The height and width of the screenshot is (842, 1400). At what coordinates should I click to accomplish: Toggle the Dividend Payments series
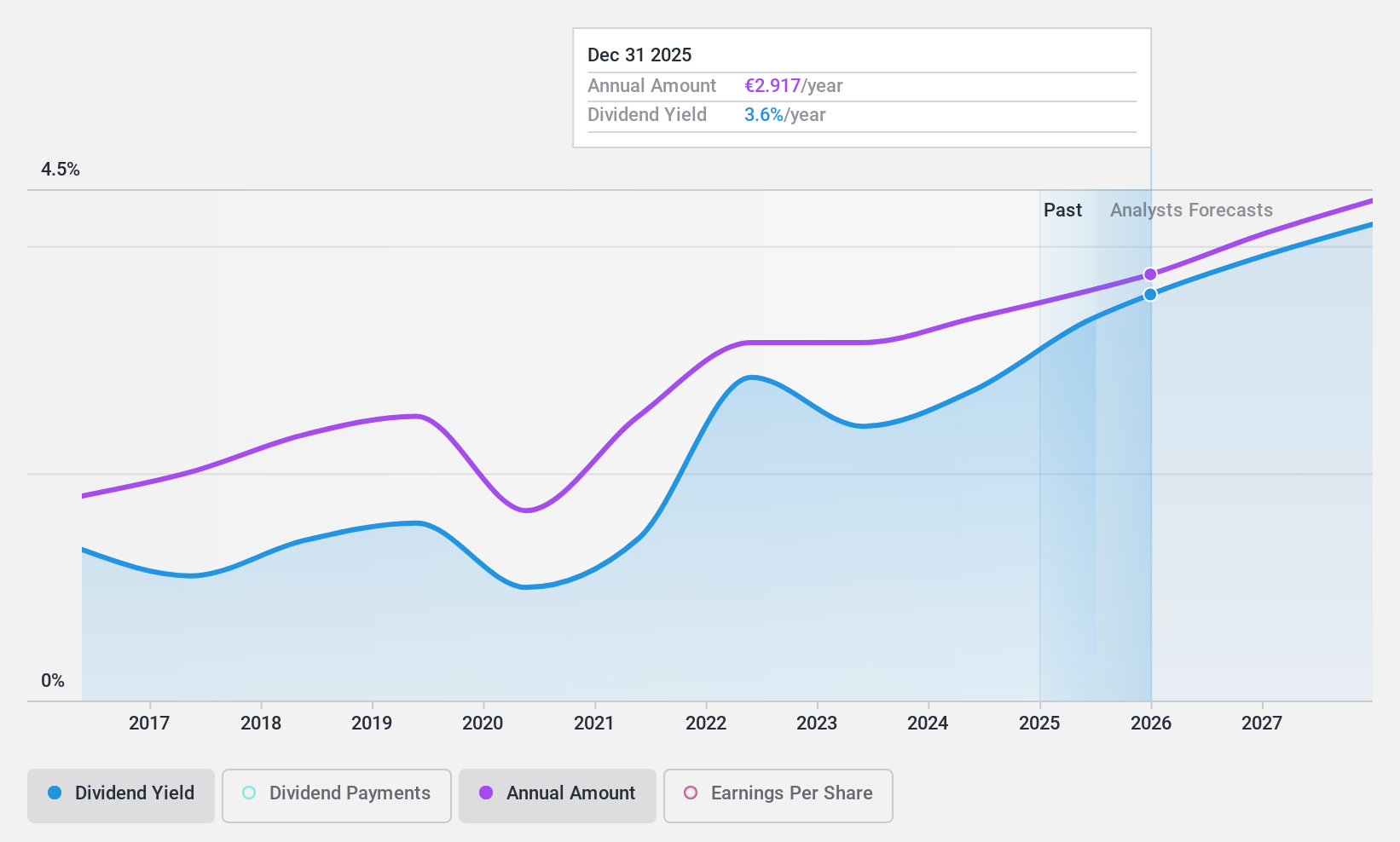tap(336, 795)
